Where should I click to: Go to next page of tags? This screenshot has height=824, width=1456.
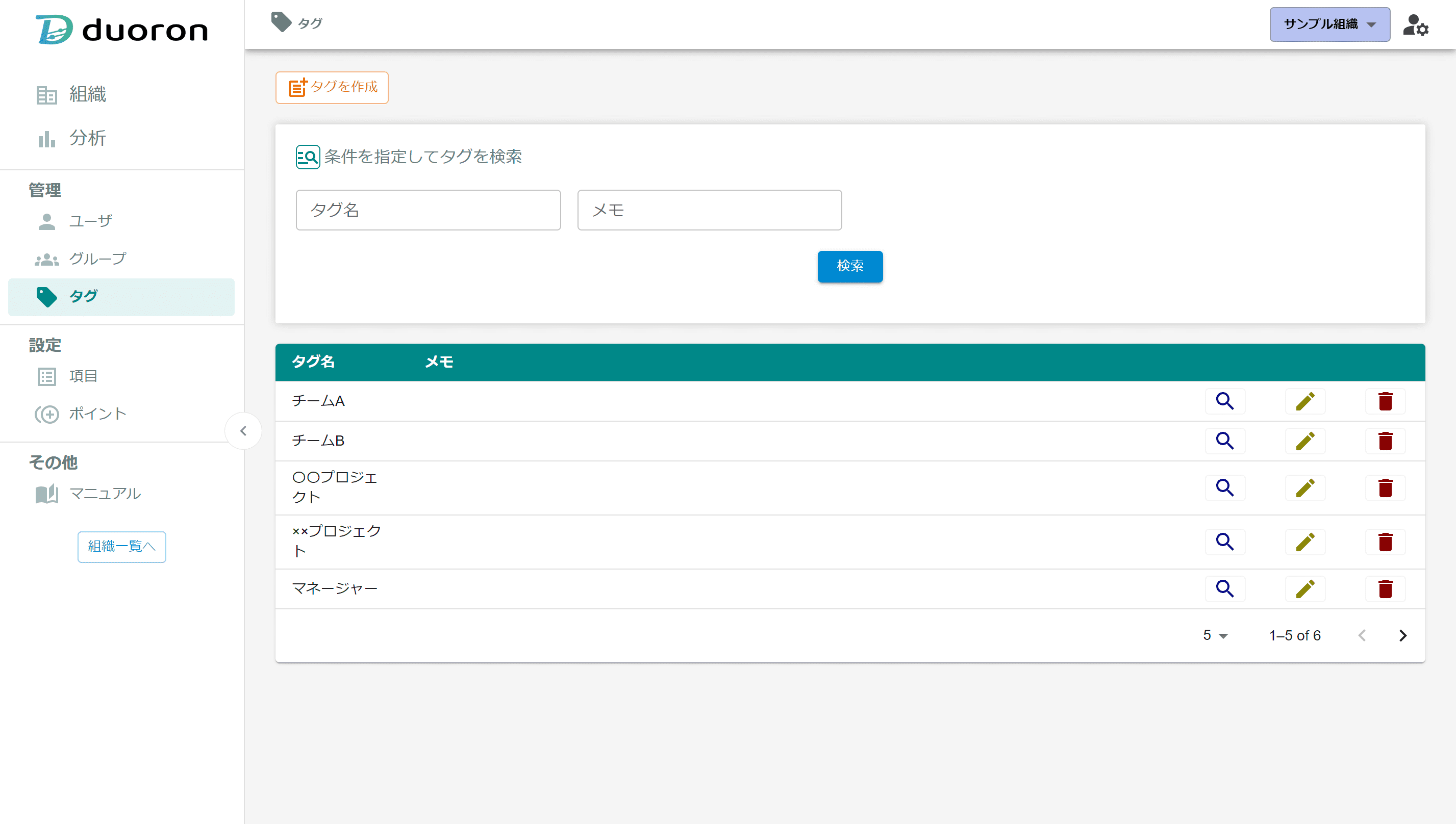click(1402, 635)
